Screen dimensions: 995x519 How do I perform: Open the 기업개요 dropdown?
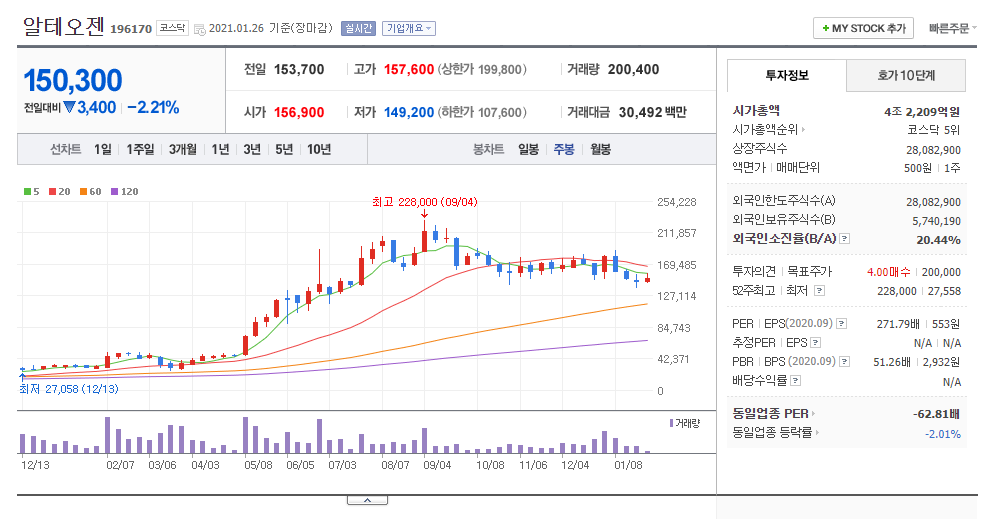tap(409, 29)
